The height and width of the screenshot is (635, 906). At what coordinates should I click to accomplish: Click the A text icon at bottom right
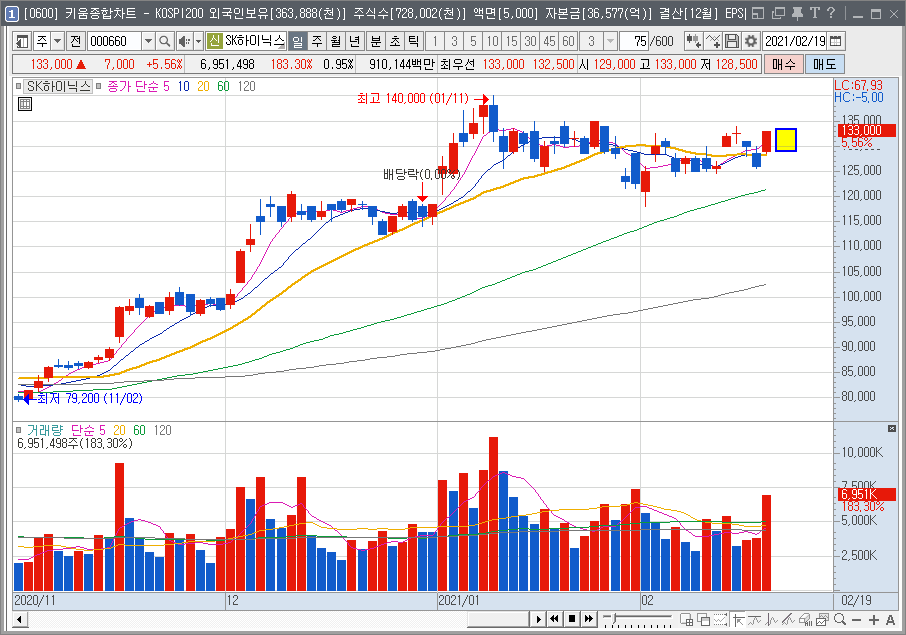[x=890, y=619]
